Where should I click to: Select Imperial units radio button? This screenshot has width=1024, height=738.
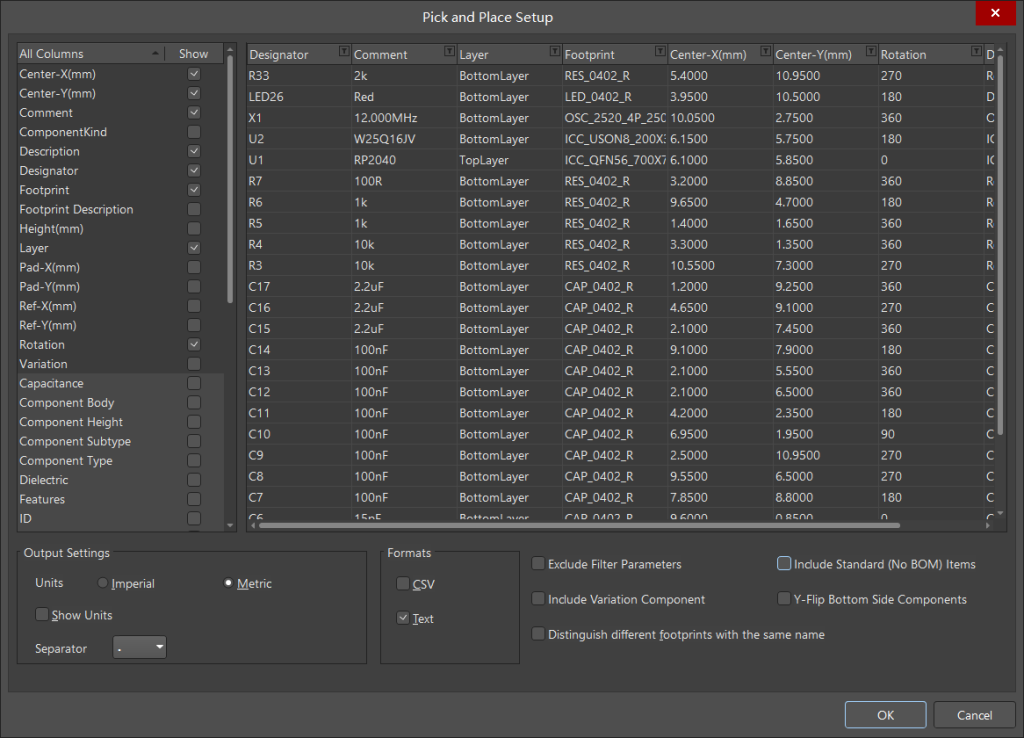pyautogui.click(x=103, y=583)
